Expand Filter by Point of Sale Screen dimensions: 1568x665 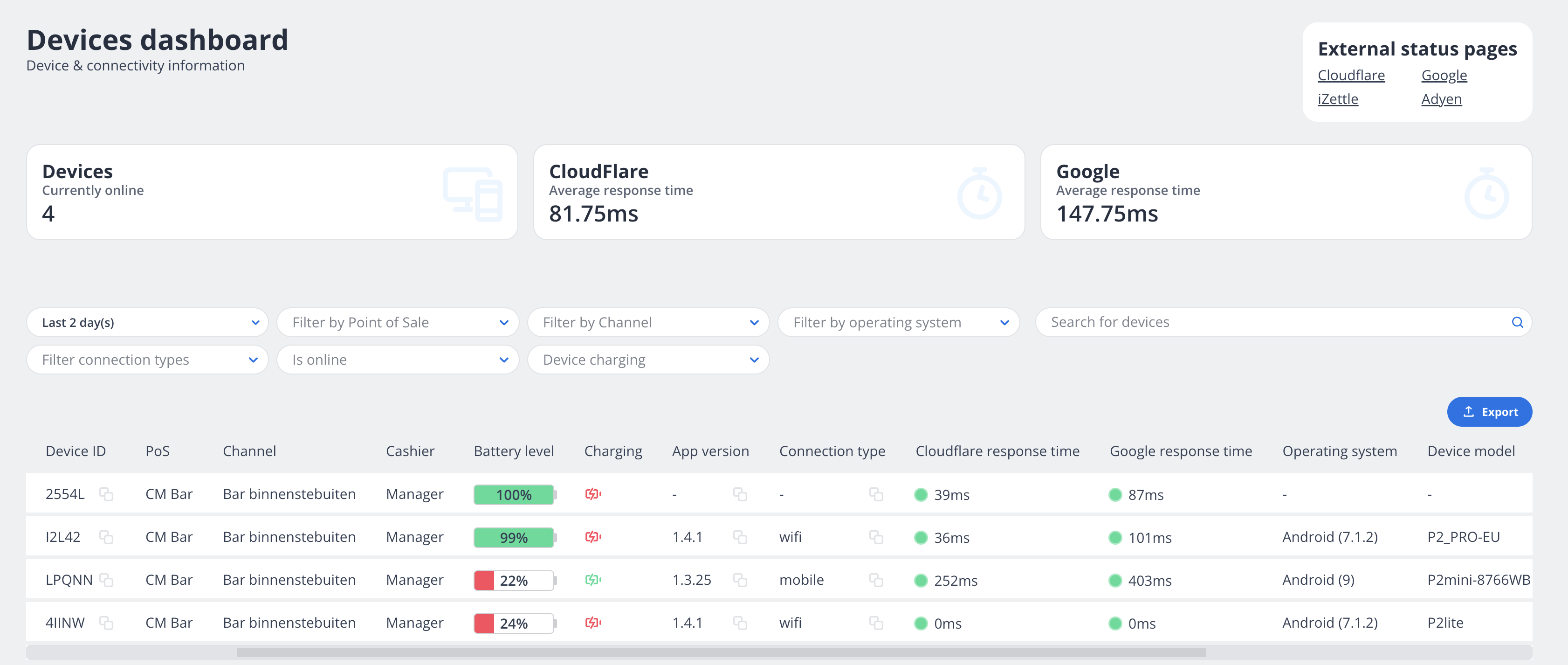398,322
